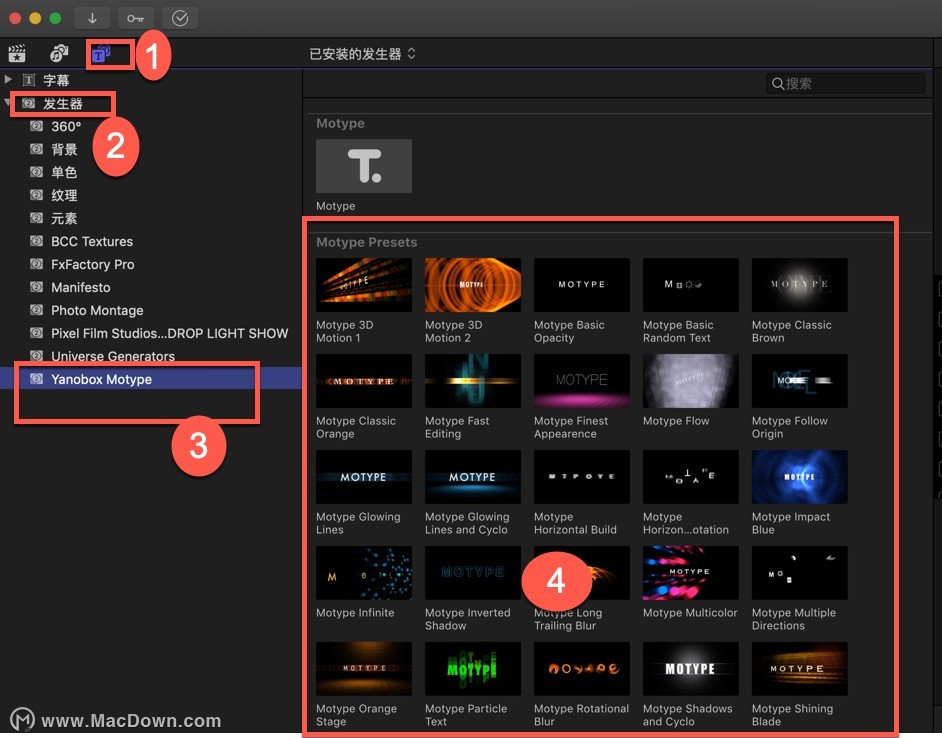The image size is (942, 738).
Task: Choose the Motype 3D Motion 2 preset
Action: click(x=473, y=285)
